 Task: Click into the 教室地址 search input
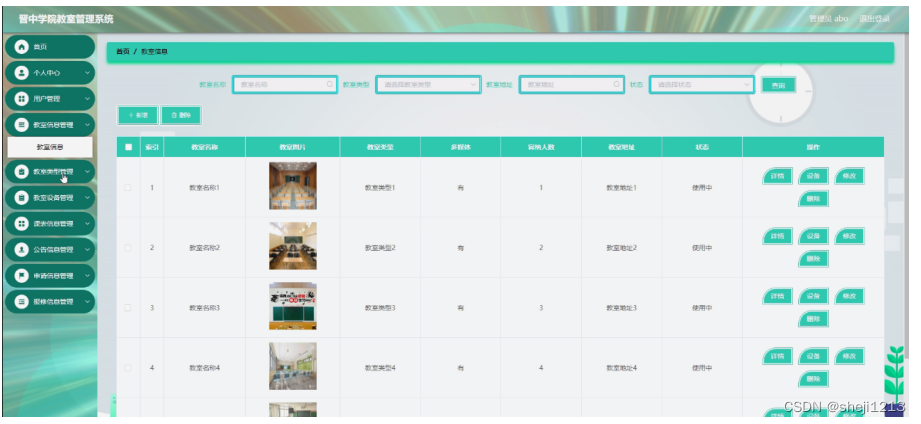coord(572,85)
